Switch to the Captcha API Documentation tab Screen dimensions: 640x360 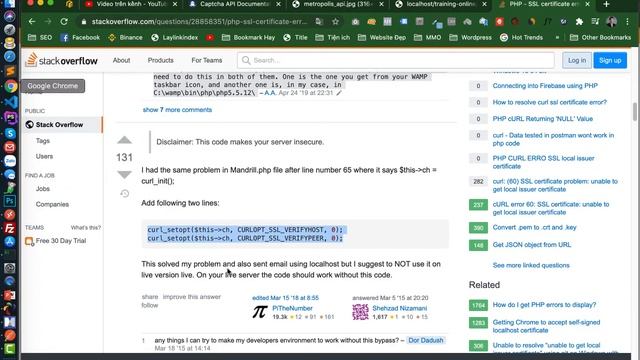tap(235, 4)
